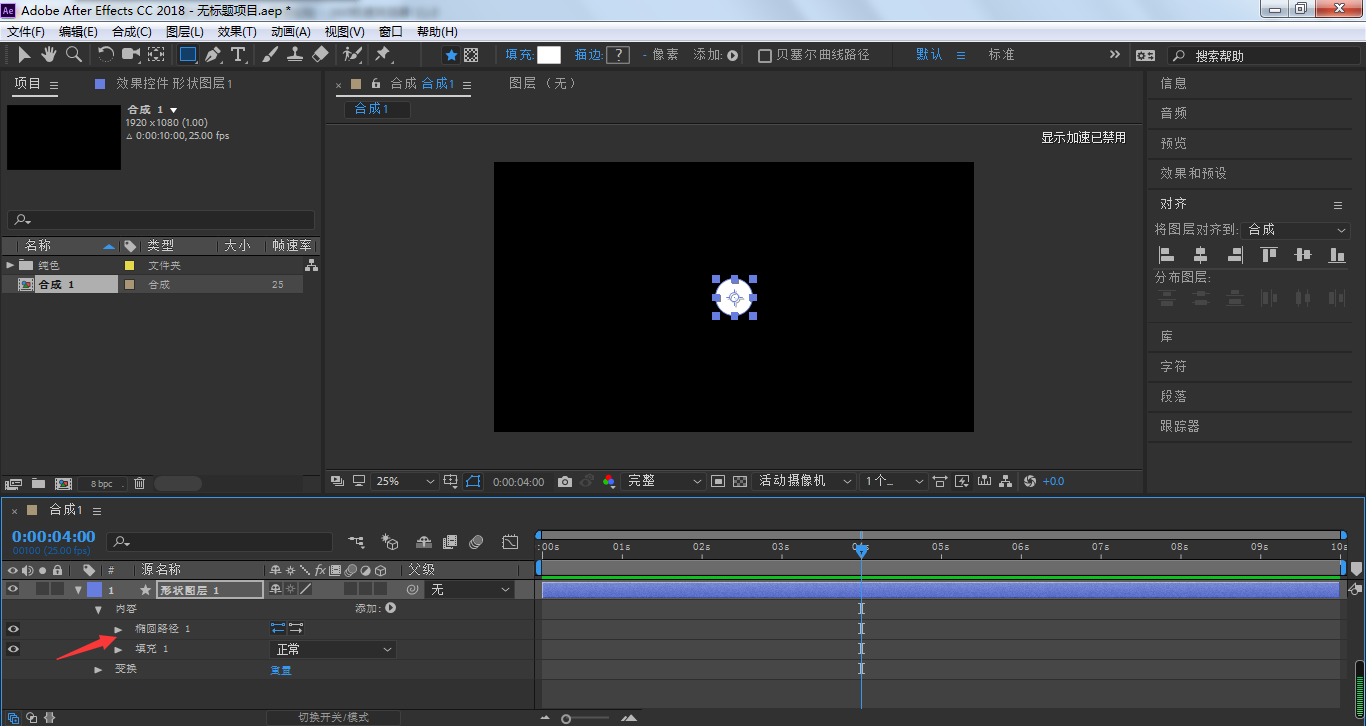
Task: Activate the Puppet Pin tool
Action: coord(382,55)
